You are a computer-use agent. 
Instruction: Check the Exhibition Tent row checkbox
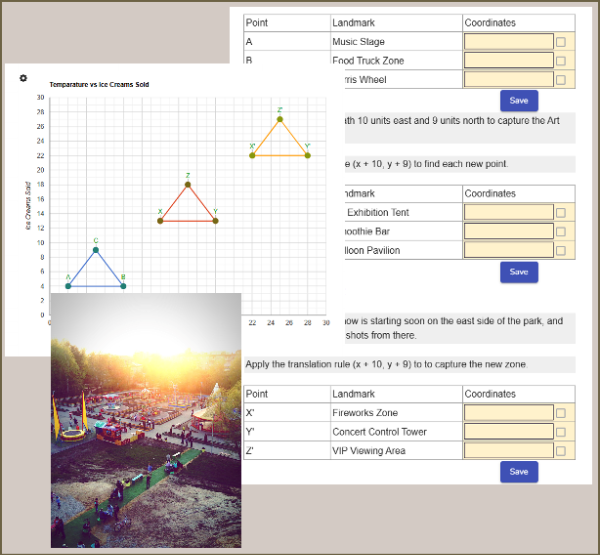(560, 213)
